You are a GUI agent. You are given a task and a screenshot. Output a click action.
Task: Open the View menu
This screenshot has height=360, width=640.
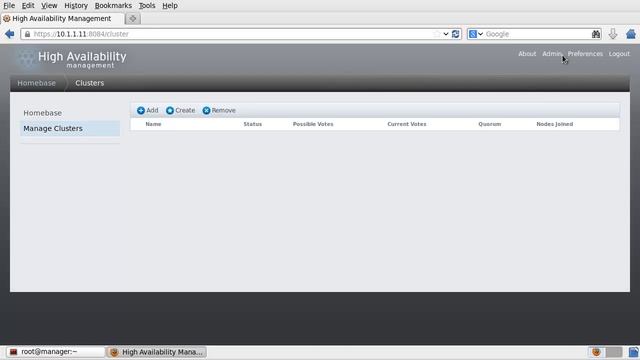(49, 6)
